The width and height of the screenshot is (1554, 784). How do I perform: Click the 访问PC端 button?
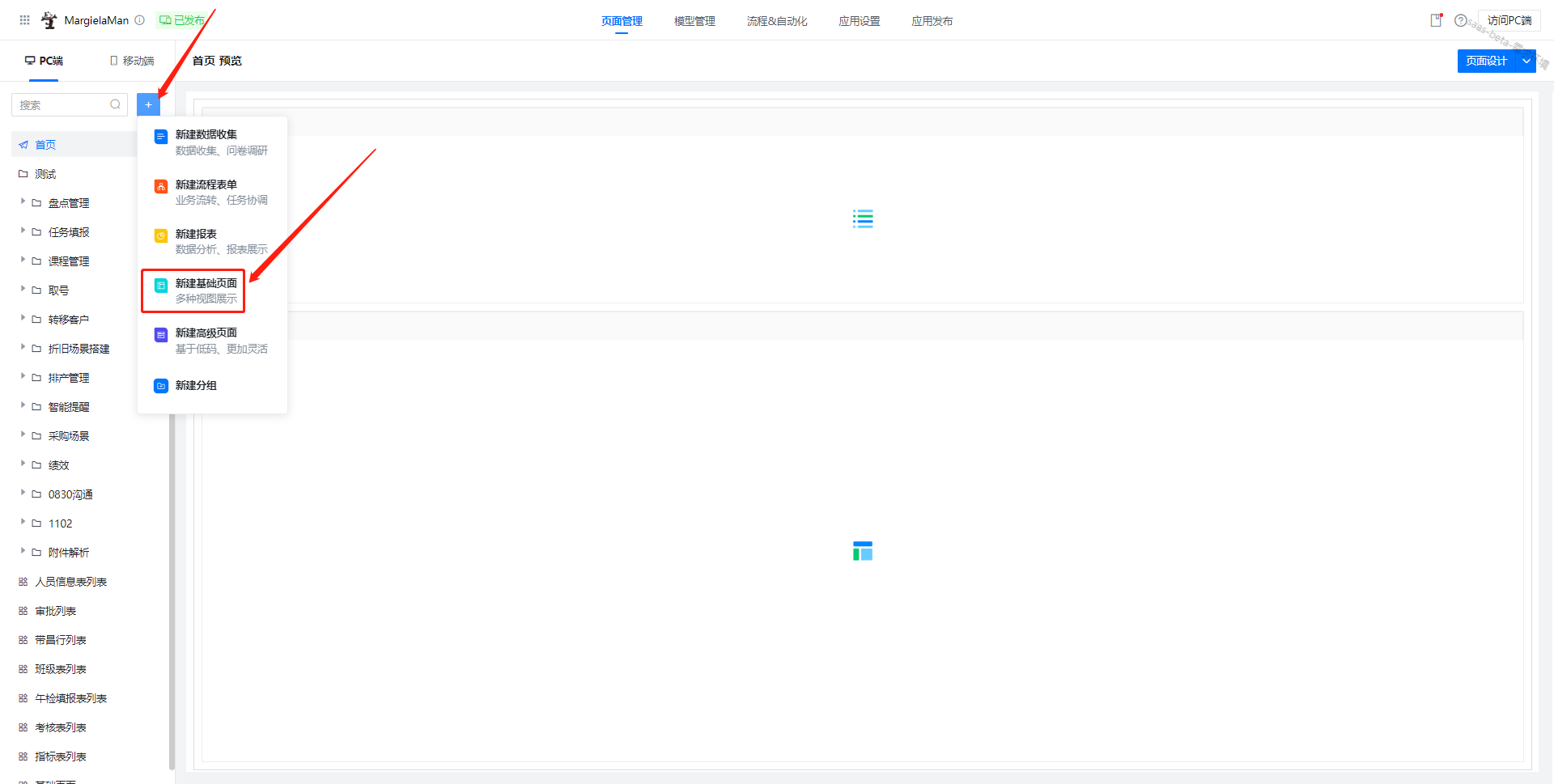point(1509,20)
